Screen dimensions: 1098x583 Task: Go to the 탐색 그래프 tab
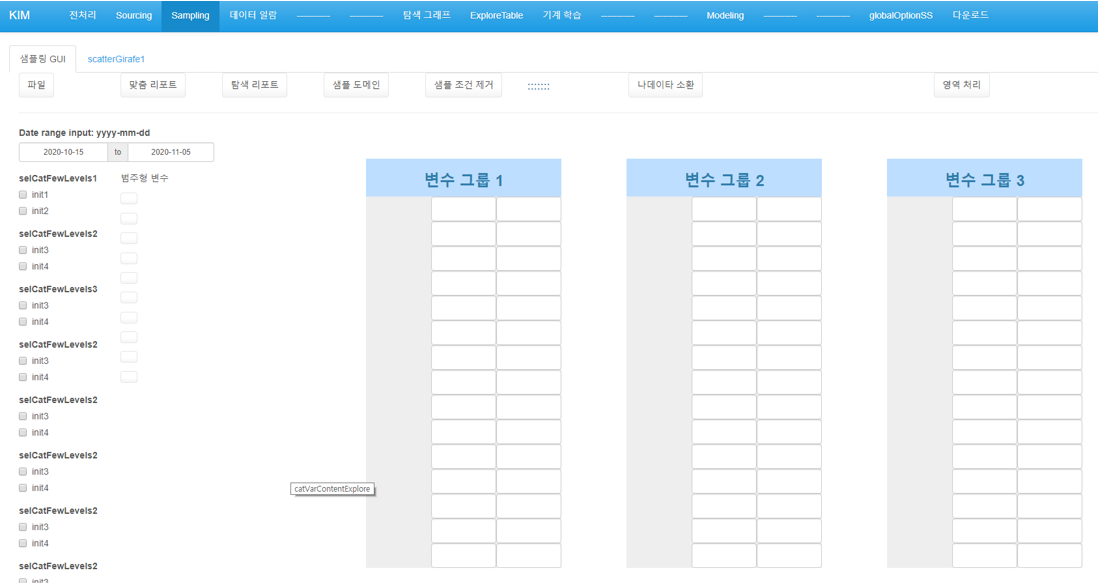[426, 16]
